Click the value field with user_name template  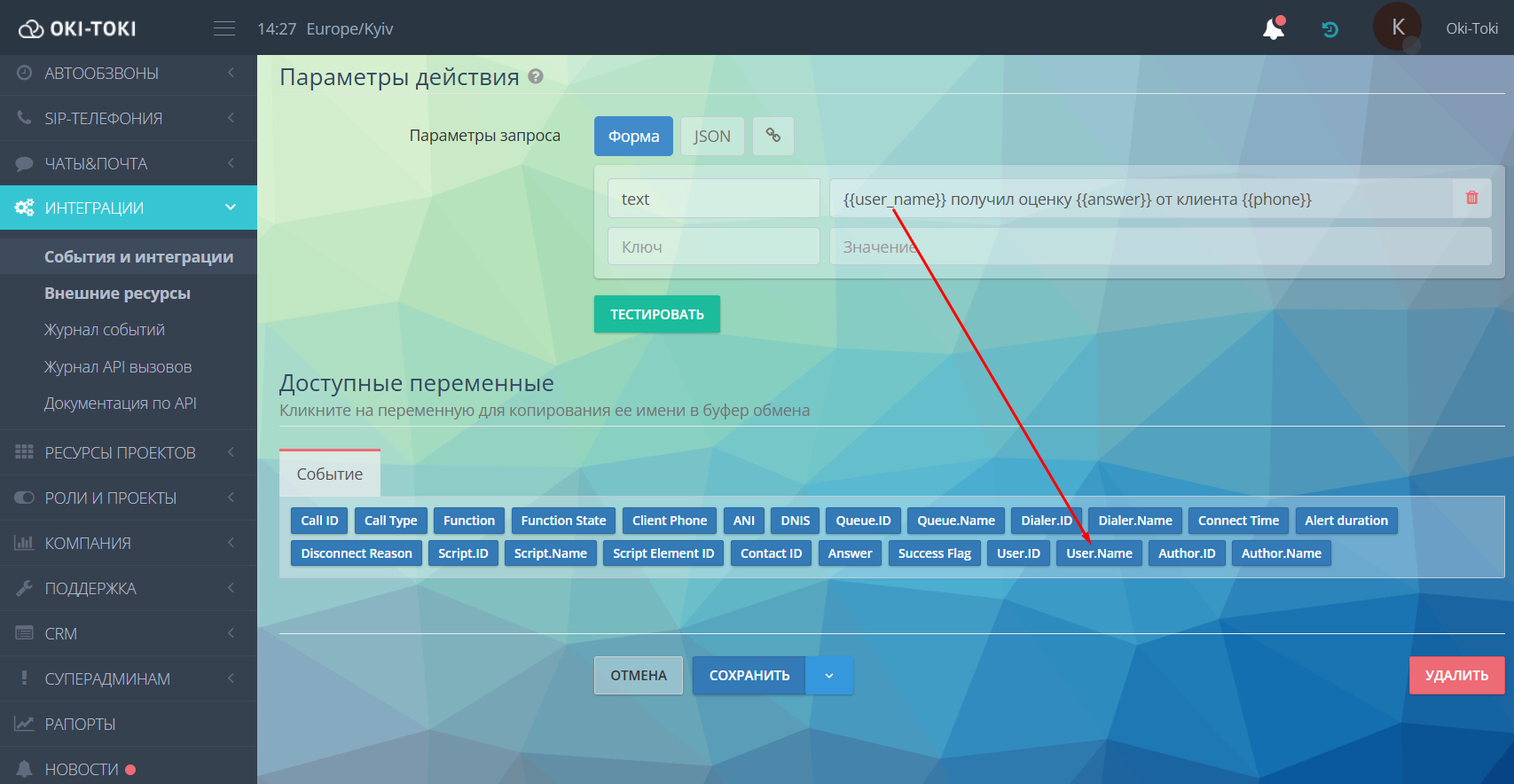[x=1141, y=199]
